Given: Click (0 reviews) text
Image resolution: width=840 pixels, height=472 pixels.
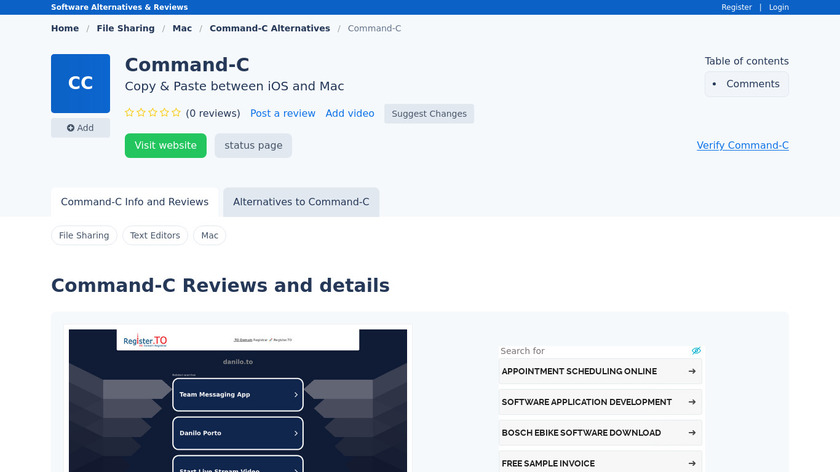Looking at the screenshot, I should coord(213,114).
